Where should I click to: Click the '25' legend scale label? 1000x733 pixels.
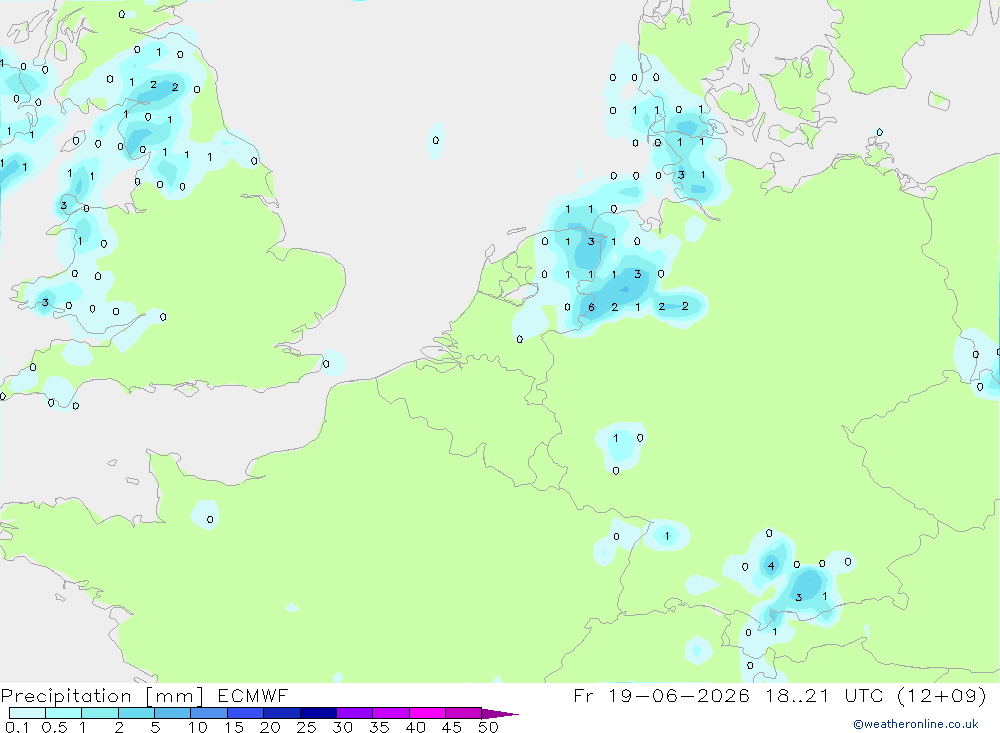(307, 727)
